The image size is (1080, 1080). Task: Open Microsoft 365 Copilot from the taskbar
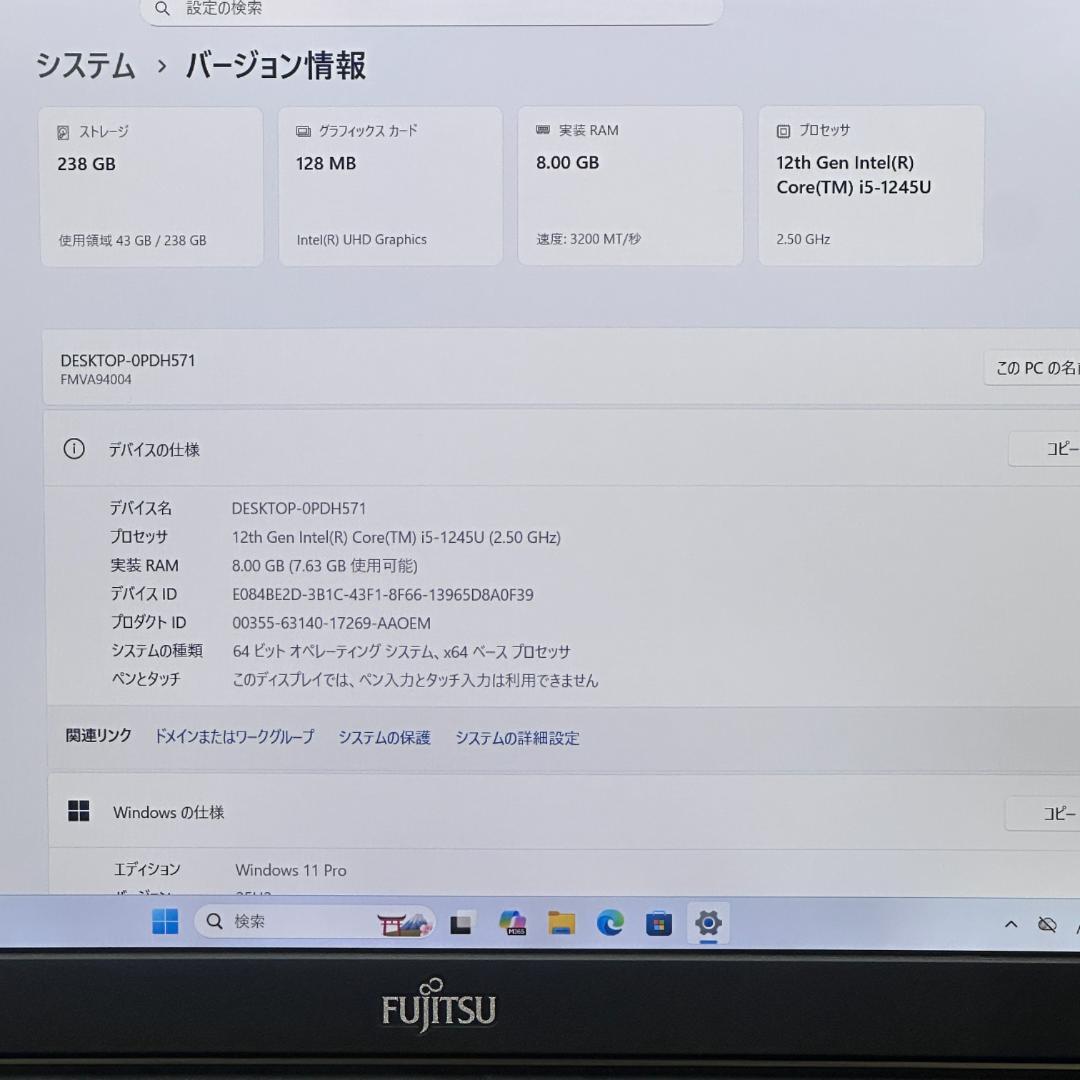pos(512,922)
